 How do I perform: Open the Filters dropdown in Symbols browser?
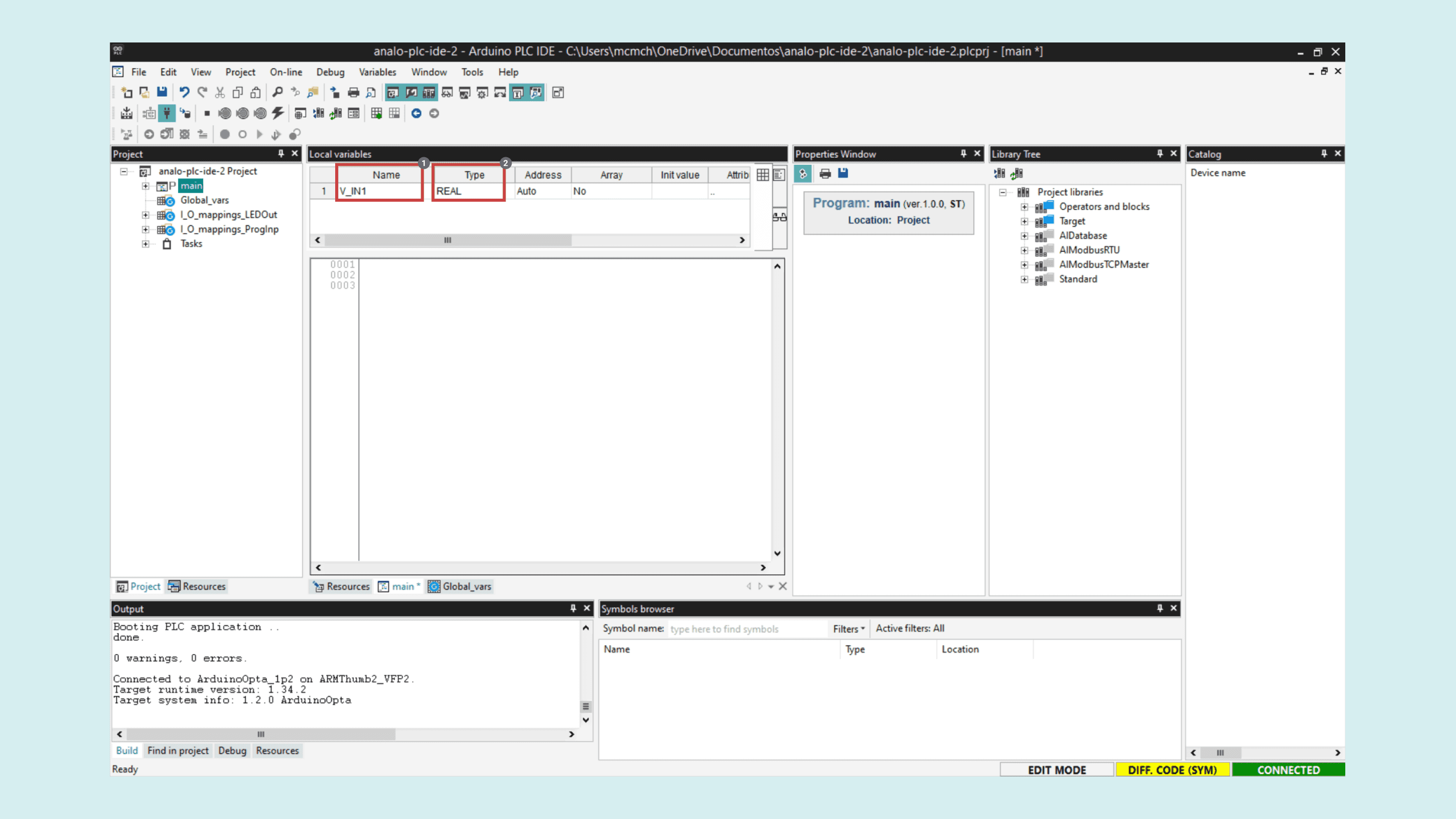pyautogui.click(x=848, y=628)
